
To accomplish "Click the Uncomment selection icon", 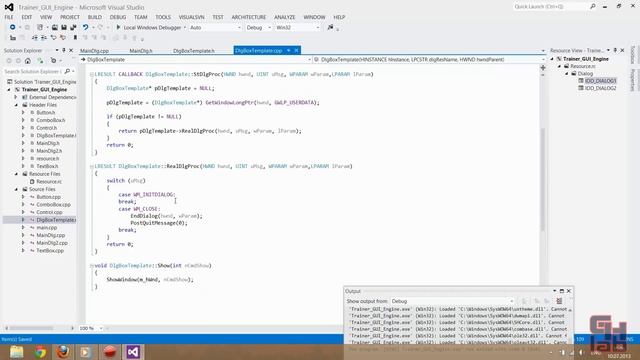I will pyautogui.click(x=63, y=38).
